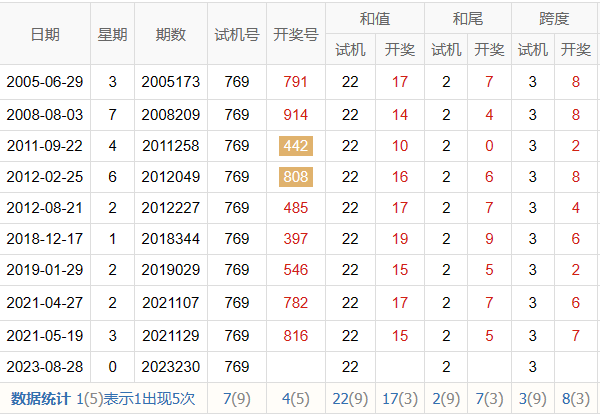Click the 日期 column header
Screen dimensions: 600x414
click(45, 34)
